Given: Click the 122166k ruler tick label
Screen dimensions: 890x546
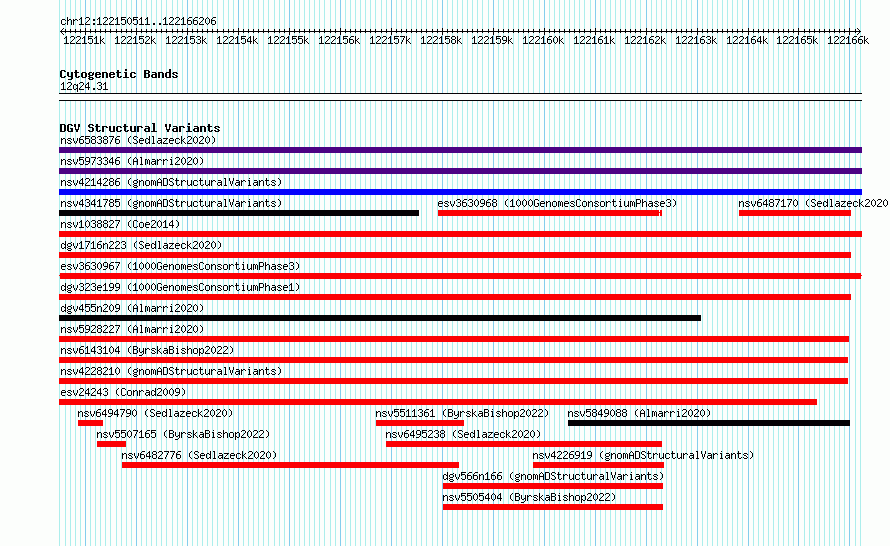Looking at the screenshot, I should click(848, 40).
